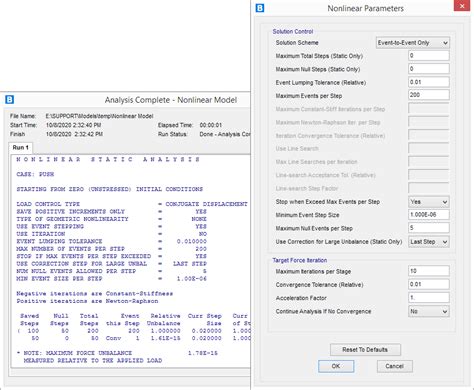Viewport: 474px width, 390px height.
Task: Click the 'Solution Control' group label
Action: 293,31
